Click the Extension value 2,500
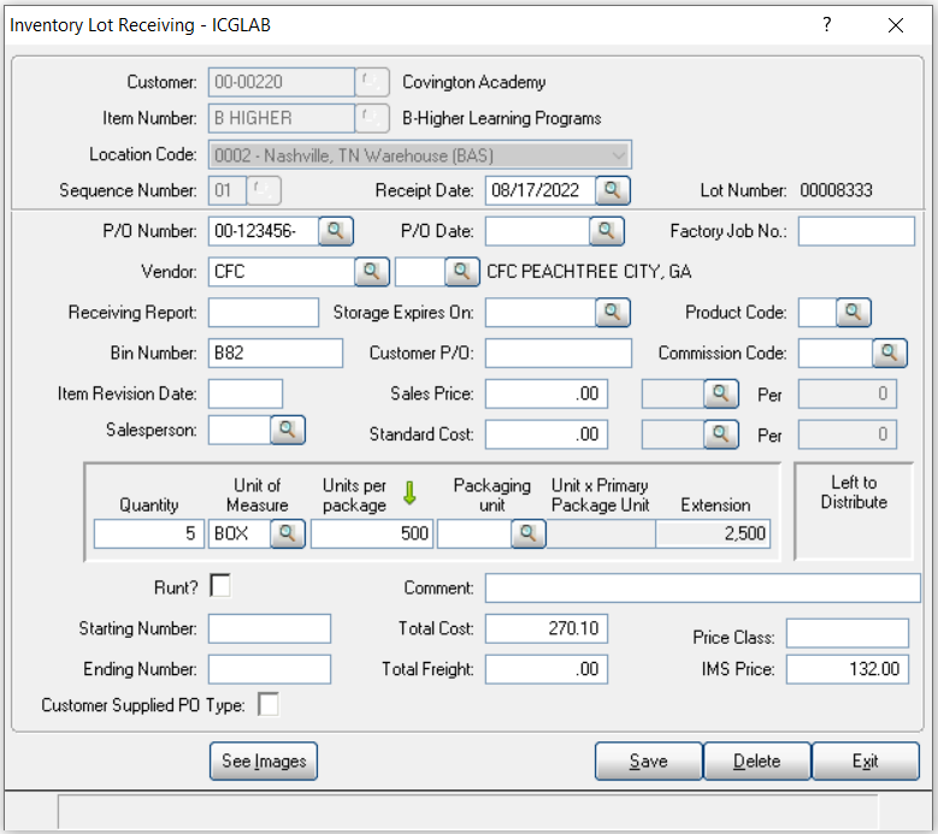 pos(713,534)
